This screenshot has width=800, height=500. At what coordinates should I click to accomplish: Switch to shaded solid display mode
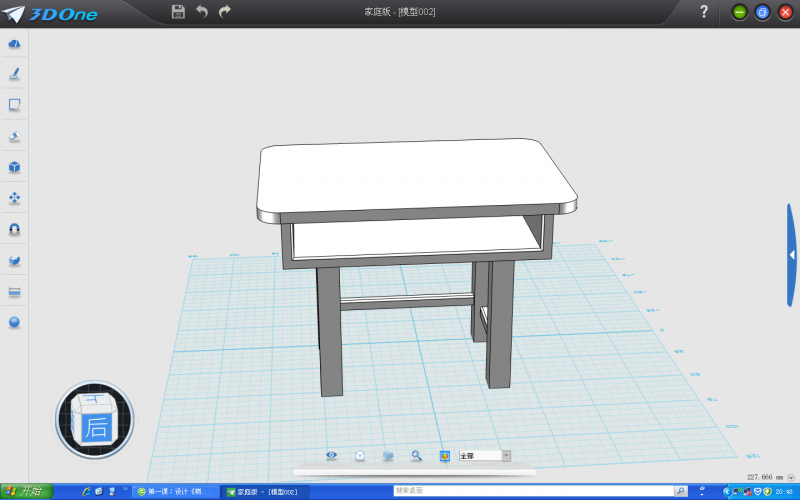(x=388, y=456)
